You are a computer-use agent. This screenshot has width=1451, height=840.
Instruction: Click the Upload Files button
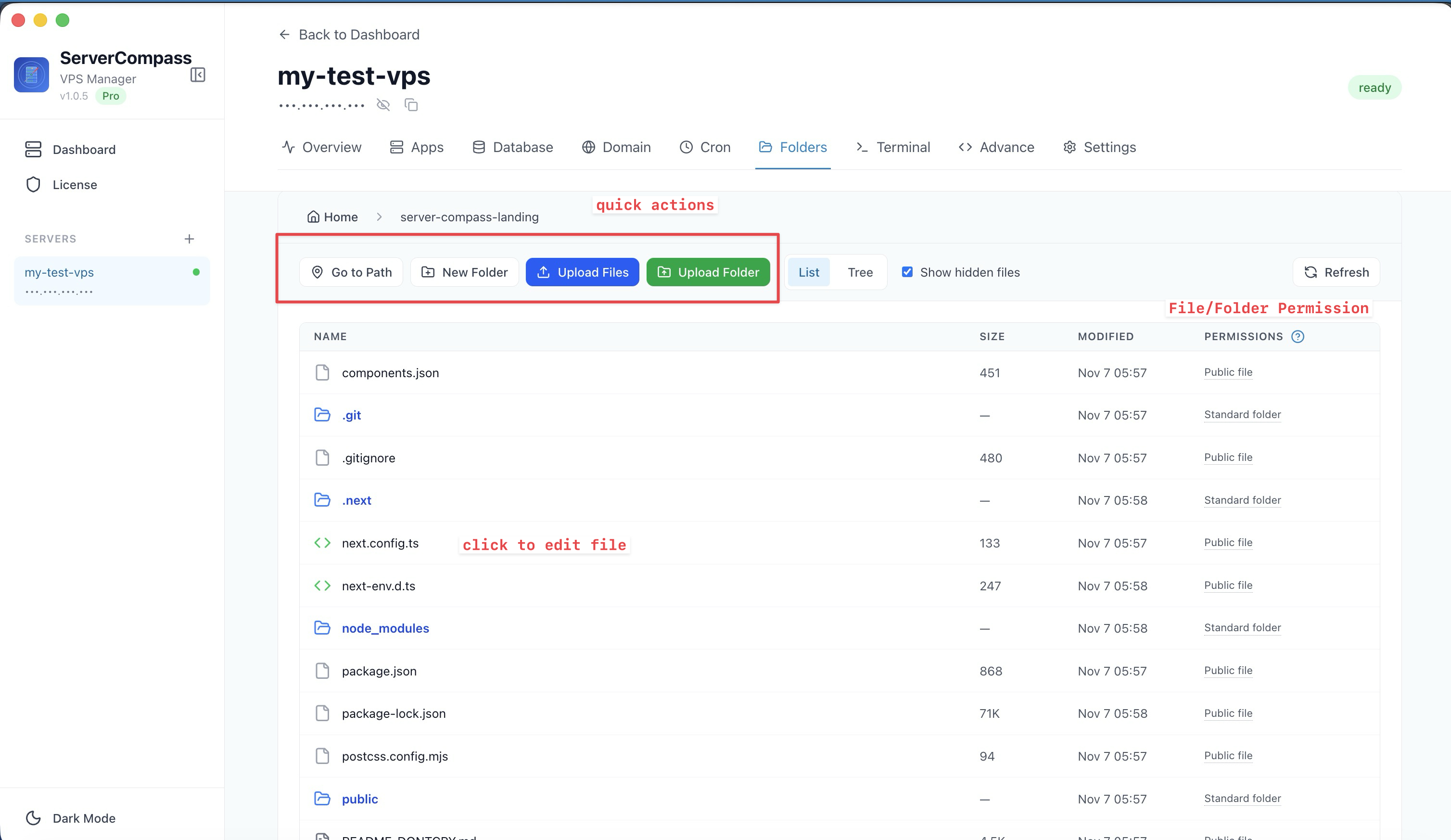582,272
